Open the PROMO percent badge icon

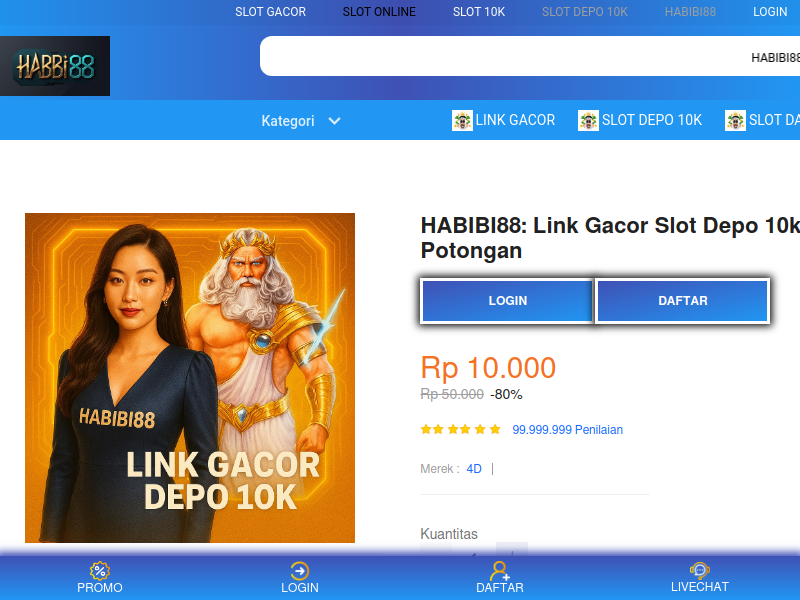(100, 570)
